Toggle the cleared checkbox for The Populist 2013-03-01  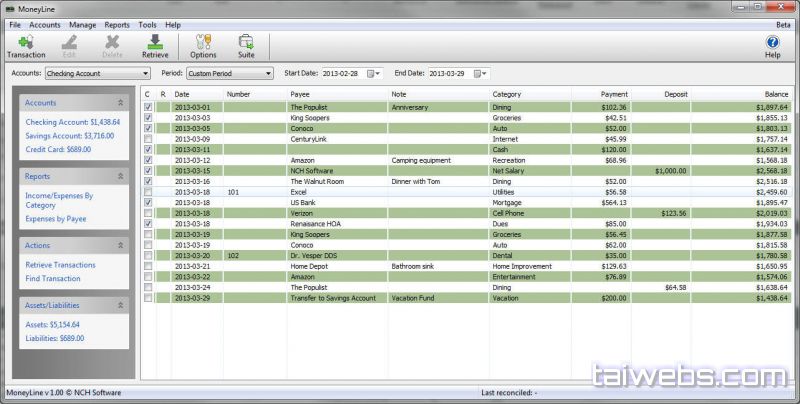[148, 106]
